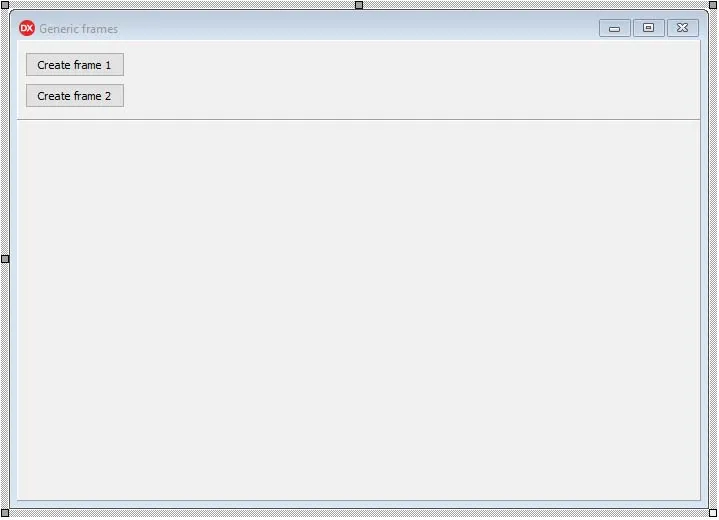Select the top-right corner sizing handle

[x=713, y=5]
